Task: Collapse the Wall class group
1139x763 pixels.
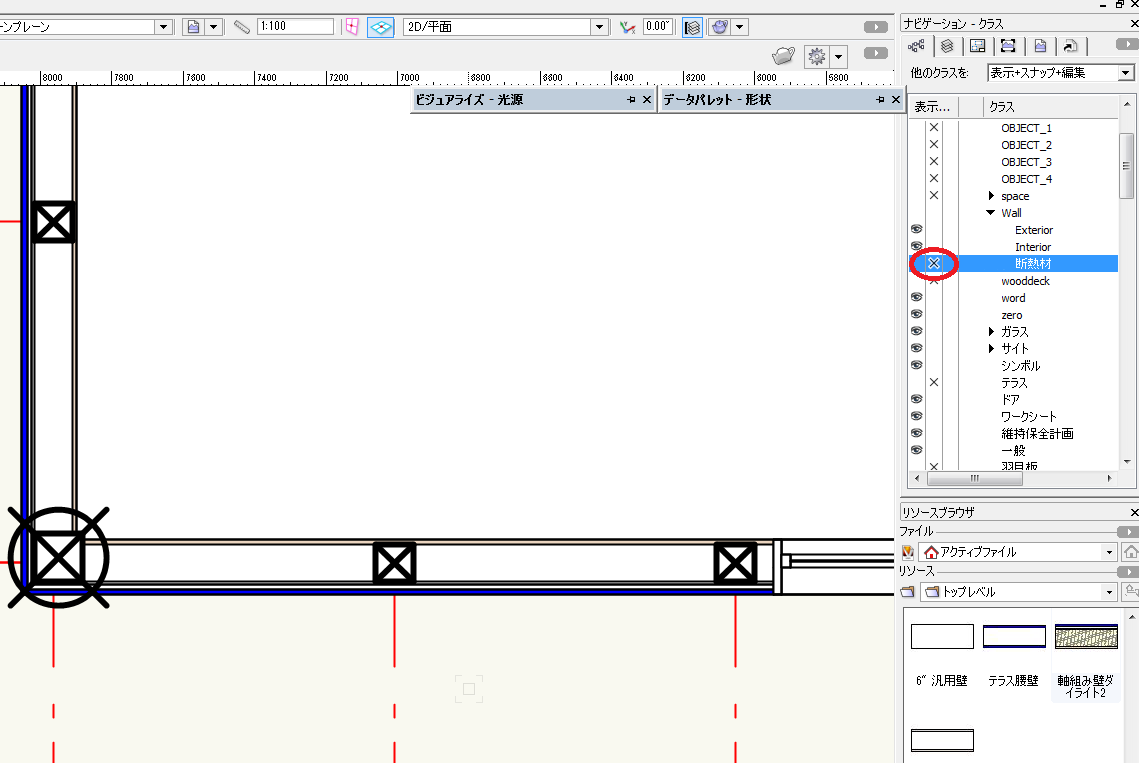Action: coord(991,213)
